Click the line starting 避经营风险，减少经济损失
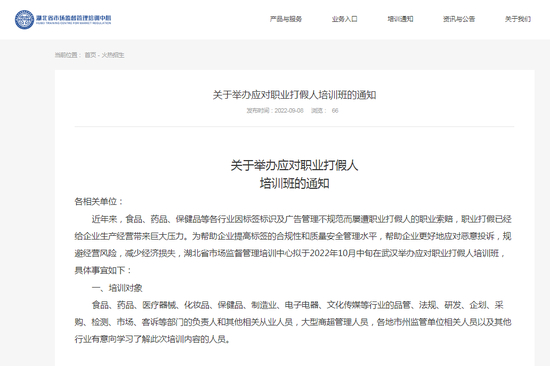Image resolution: width=550 pixels, height=366 pixels. (290, 253)
